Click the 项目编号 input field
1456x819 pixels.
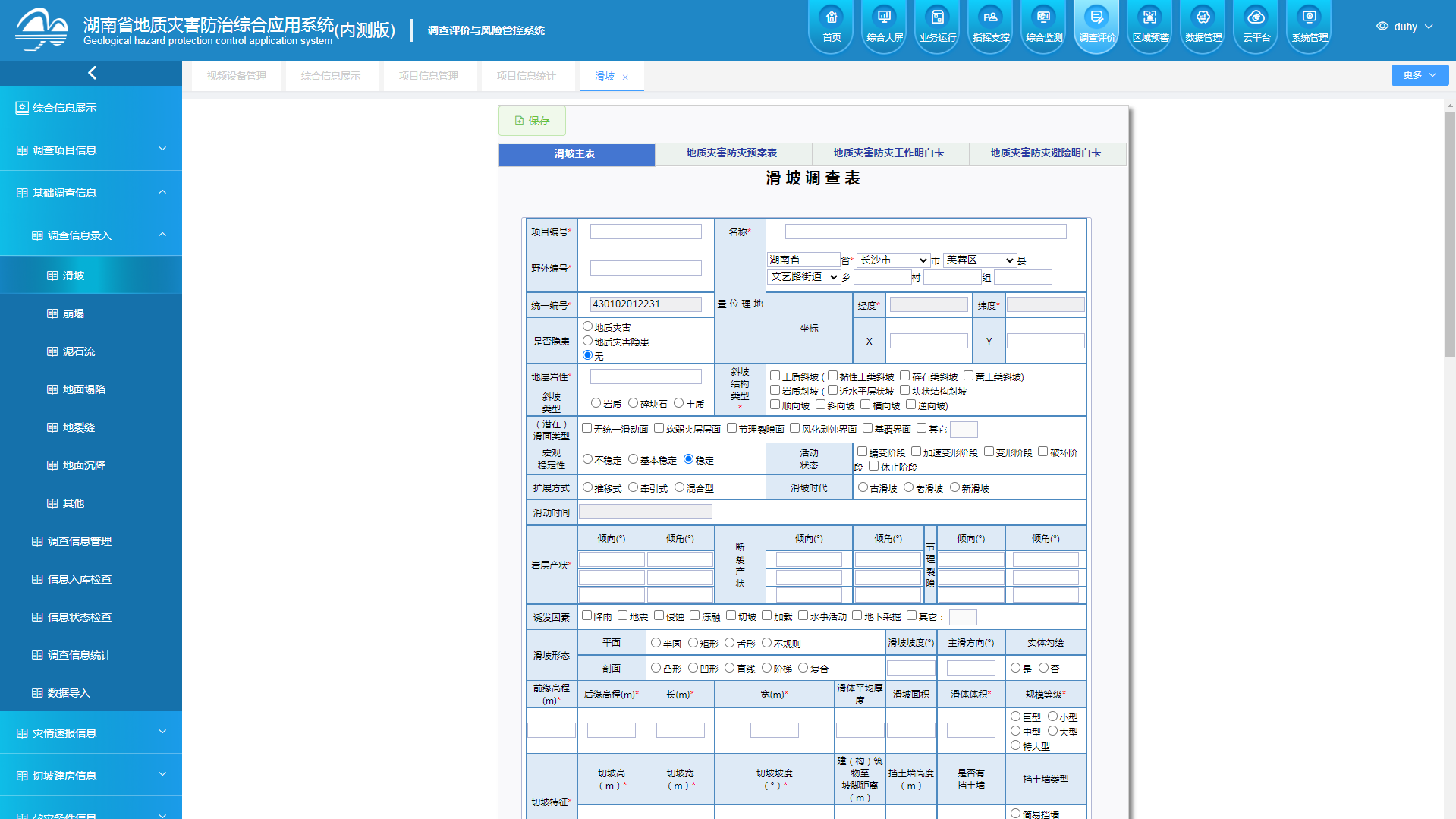pyautogui.click(x=645, y=231)
